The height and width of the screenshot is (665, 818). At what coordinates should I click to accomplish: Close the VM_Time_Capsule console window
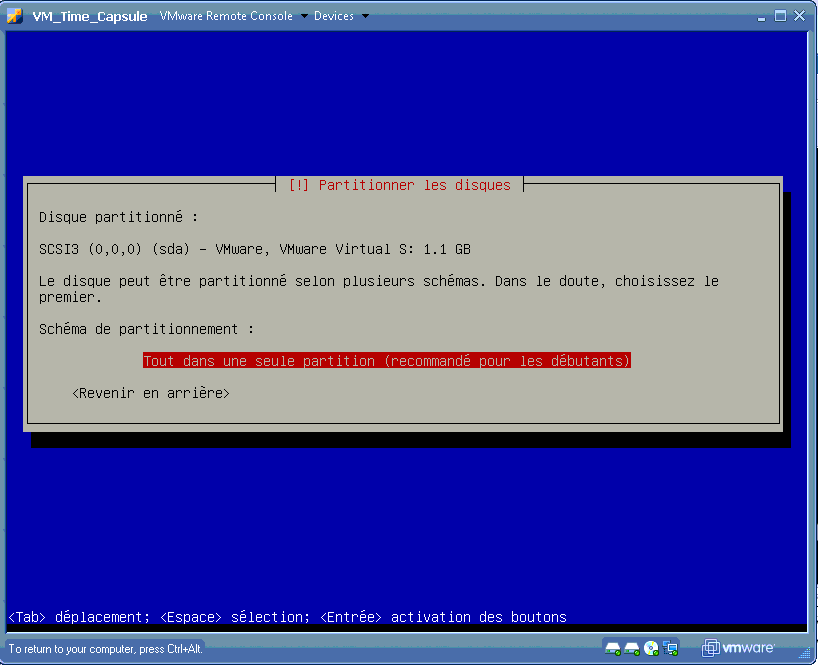[799, 16]
